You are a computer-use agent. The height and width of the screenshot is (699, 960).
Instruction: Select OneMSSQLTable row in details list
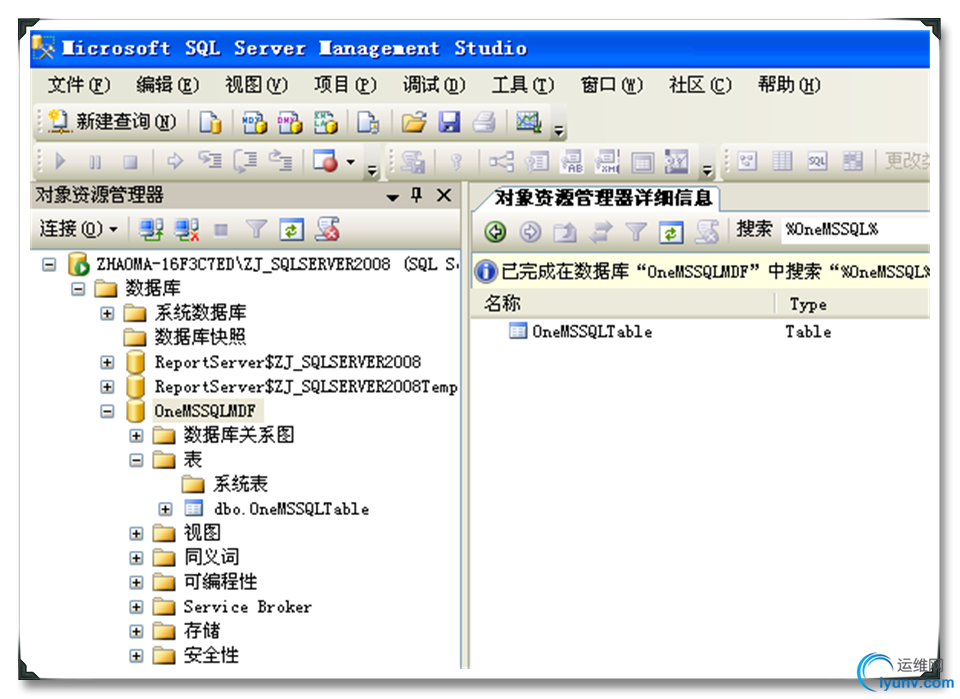click(700, 332)
